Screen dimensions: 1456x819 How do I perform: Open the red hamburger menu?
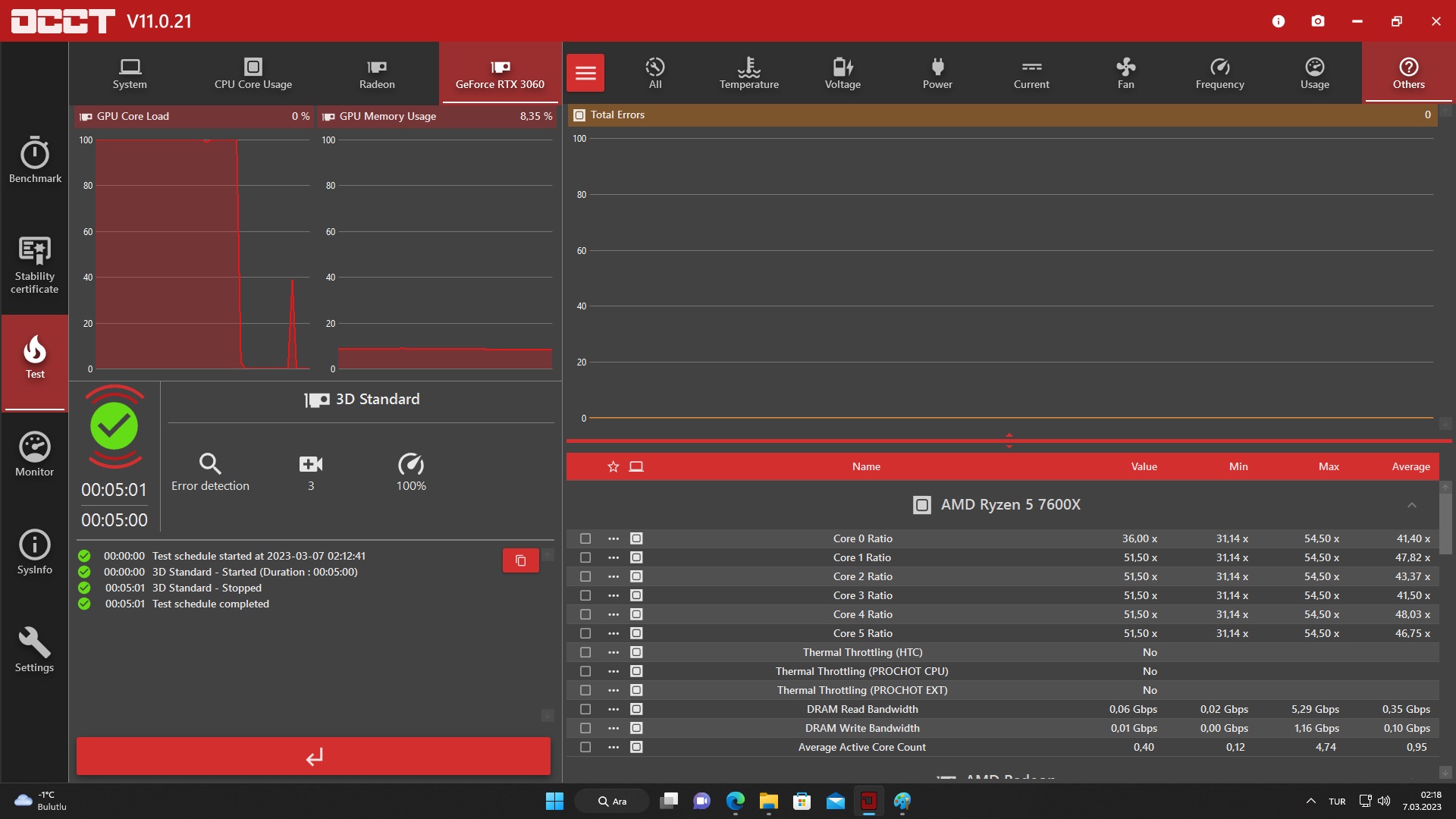pos(585,73)
